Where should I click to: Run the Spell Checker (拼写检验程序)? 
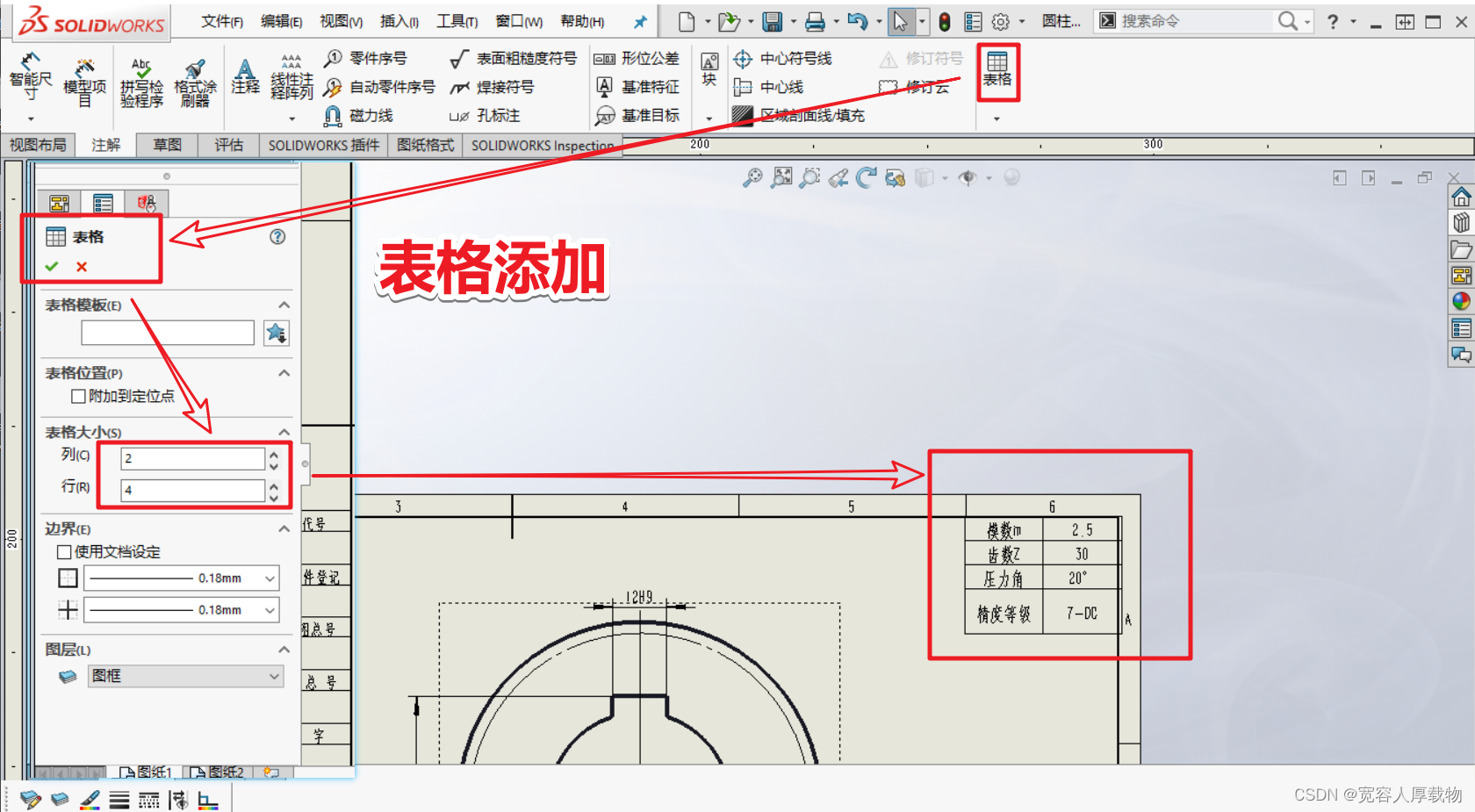click(x=140, y=83)
